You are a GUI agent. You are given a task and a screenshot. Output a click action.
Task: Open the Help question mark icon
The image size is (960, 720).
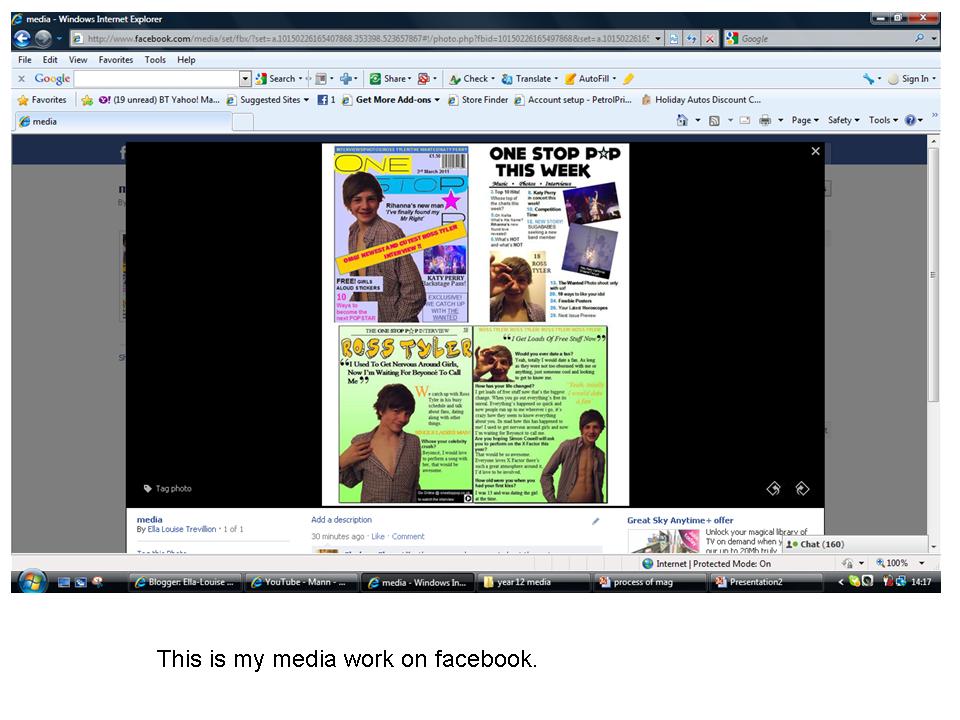(910, 121)
